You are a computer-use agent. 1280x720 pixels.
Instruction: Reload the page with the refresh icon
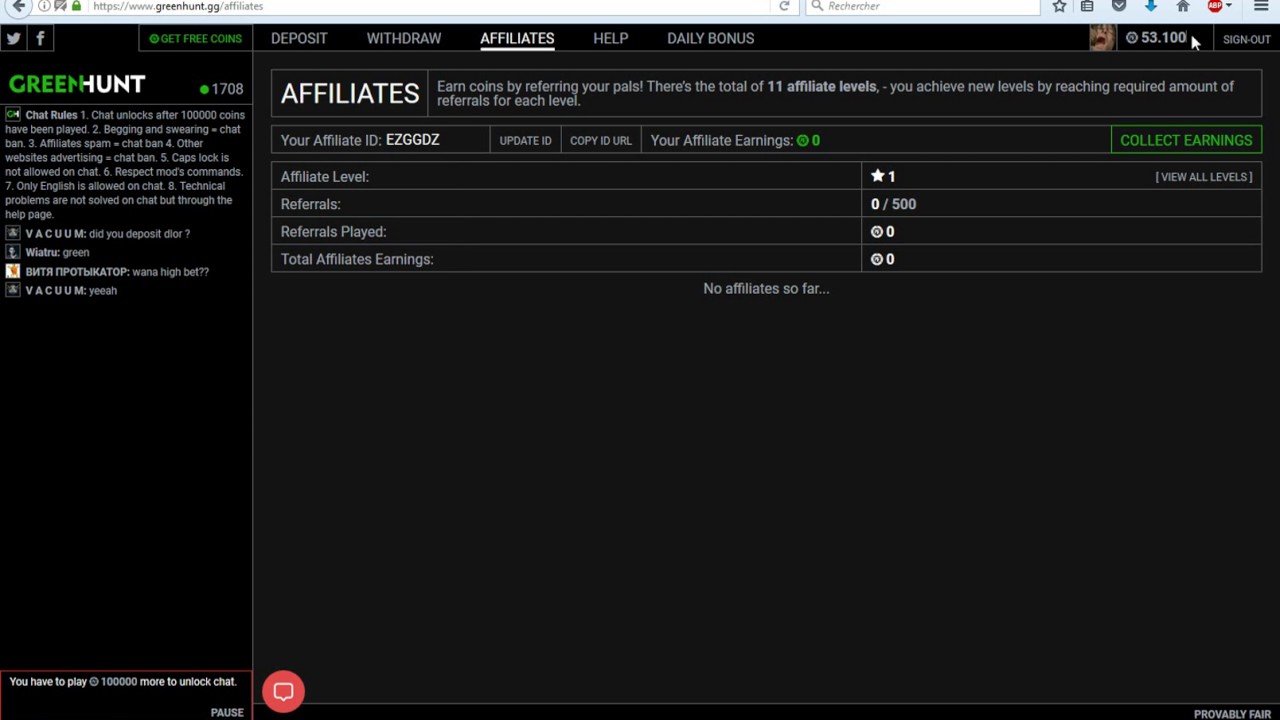click(784, 6)
